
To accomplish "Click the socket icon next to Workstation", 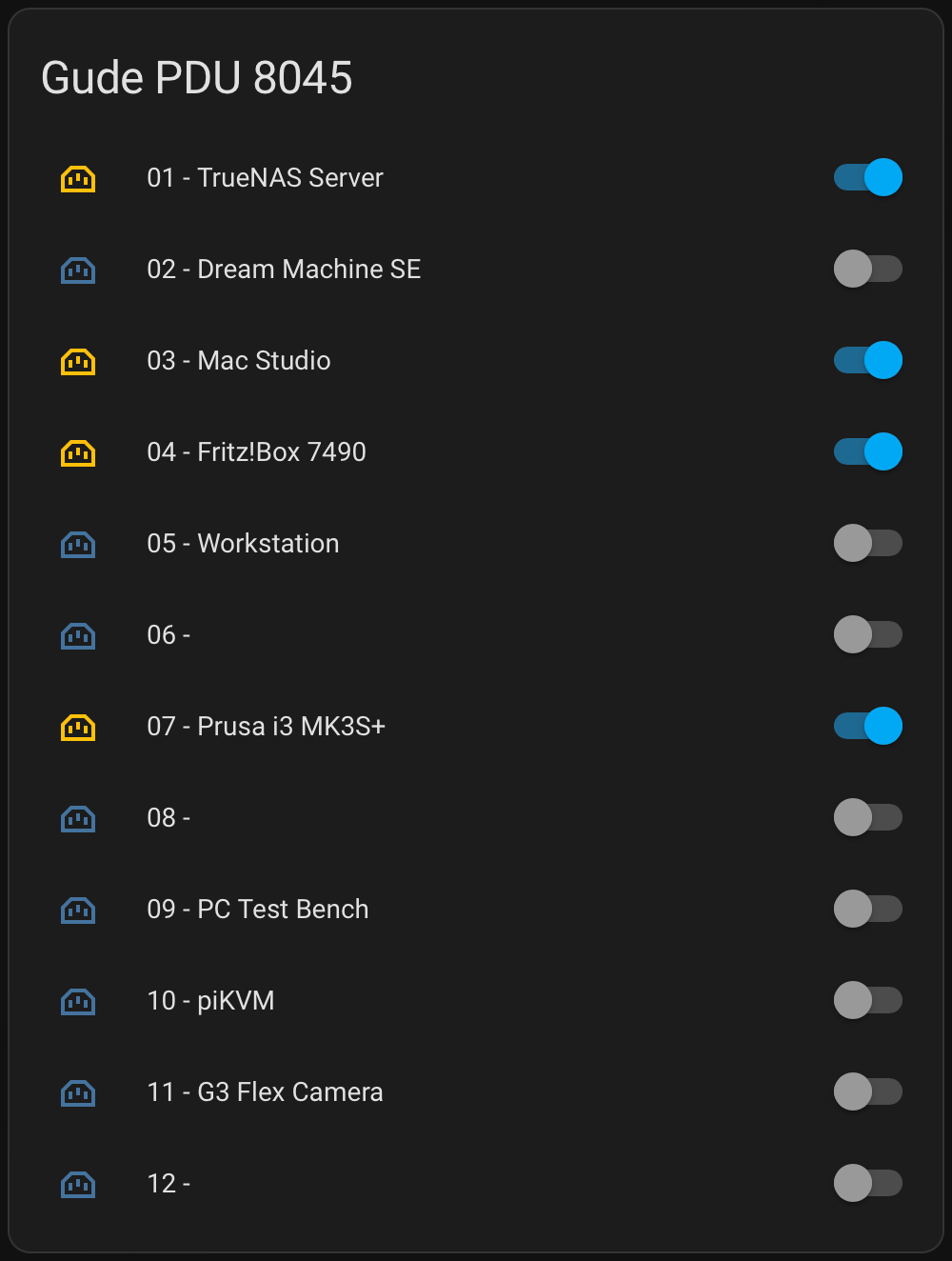I will [x=78, y=543].
